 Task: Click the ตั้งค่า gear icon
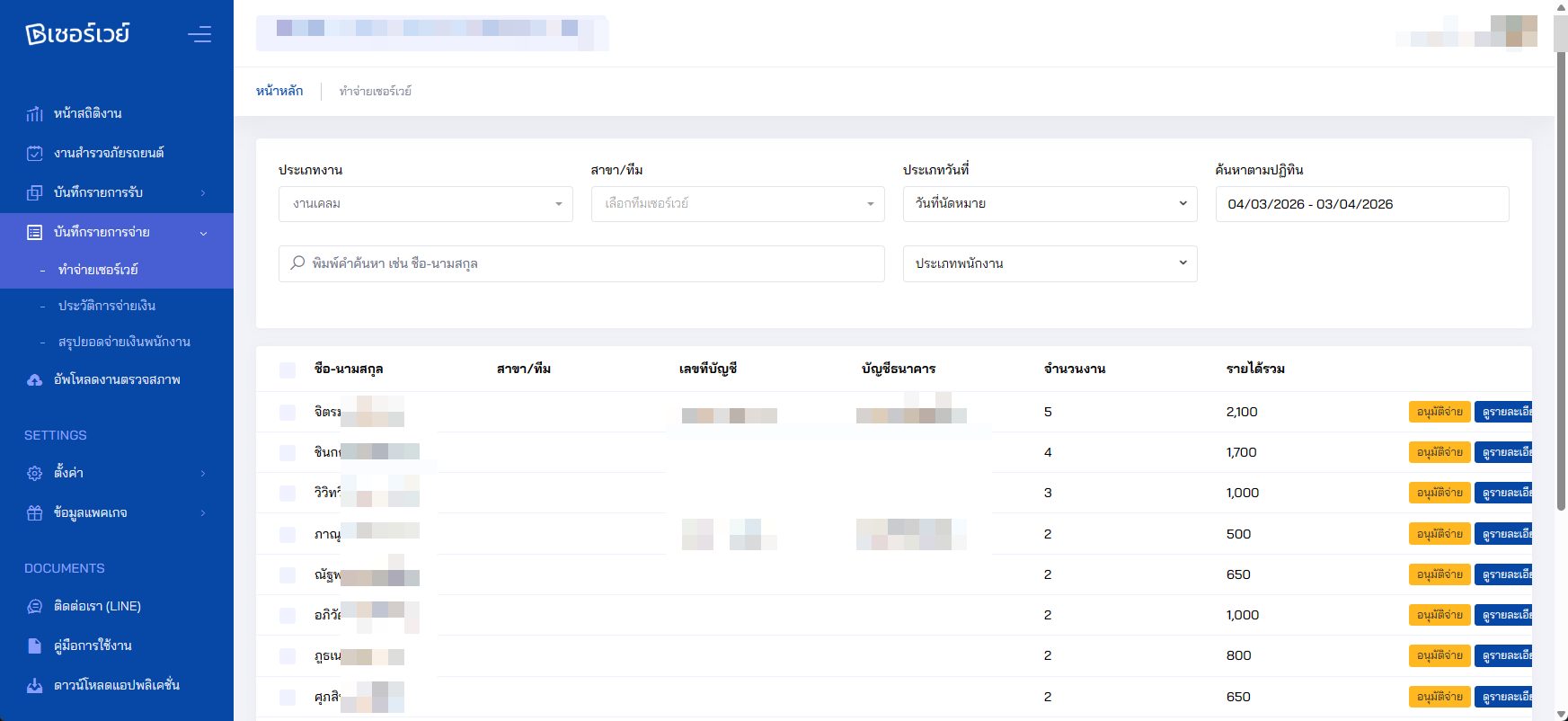[x=34, y=473]
